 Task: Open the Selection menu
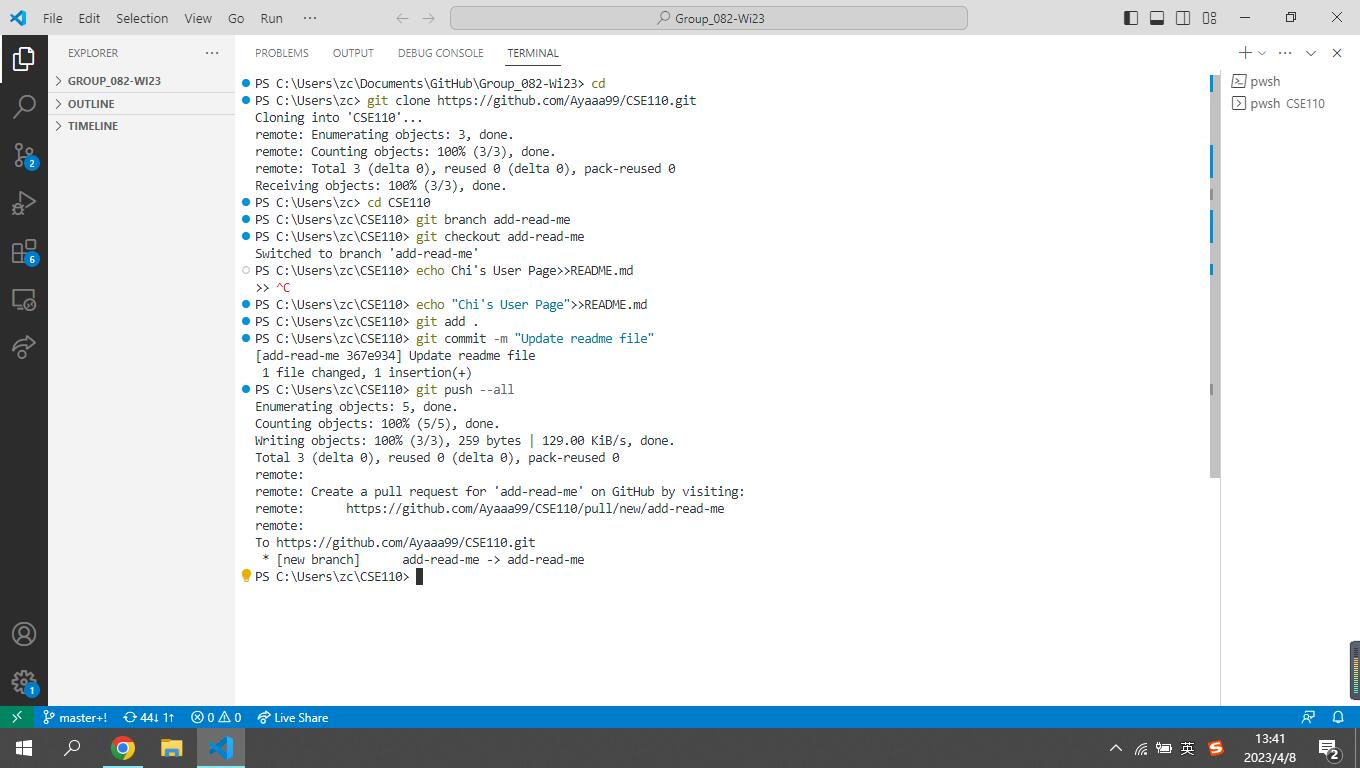click(142, 18)
